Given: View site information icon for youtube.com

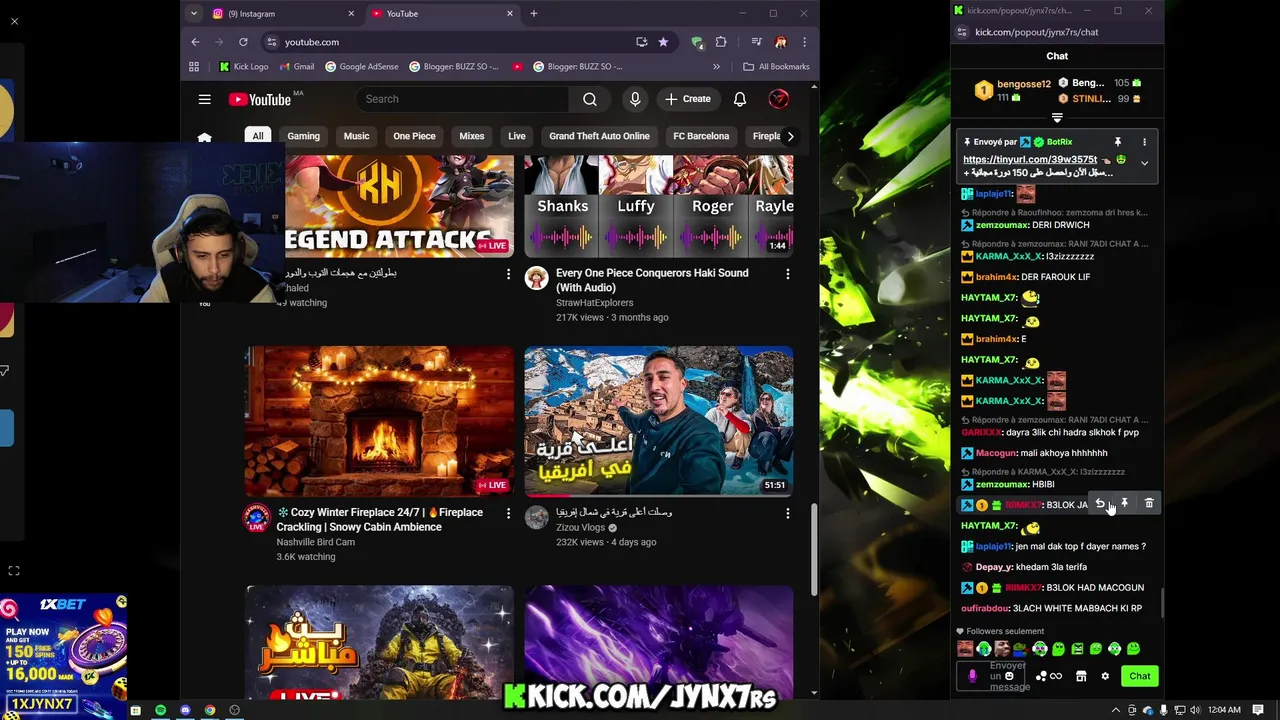Looking at the screenshot, I should click(271, 42).
